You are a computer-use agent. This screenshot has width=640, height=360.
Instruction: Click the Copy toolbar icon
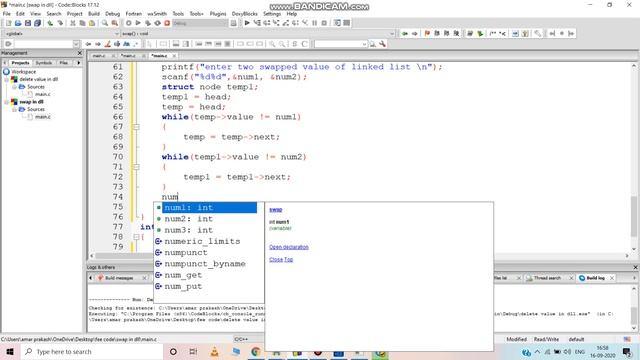tap(82, 23)
